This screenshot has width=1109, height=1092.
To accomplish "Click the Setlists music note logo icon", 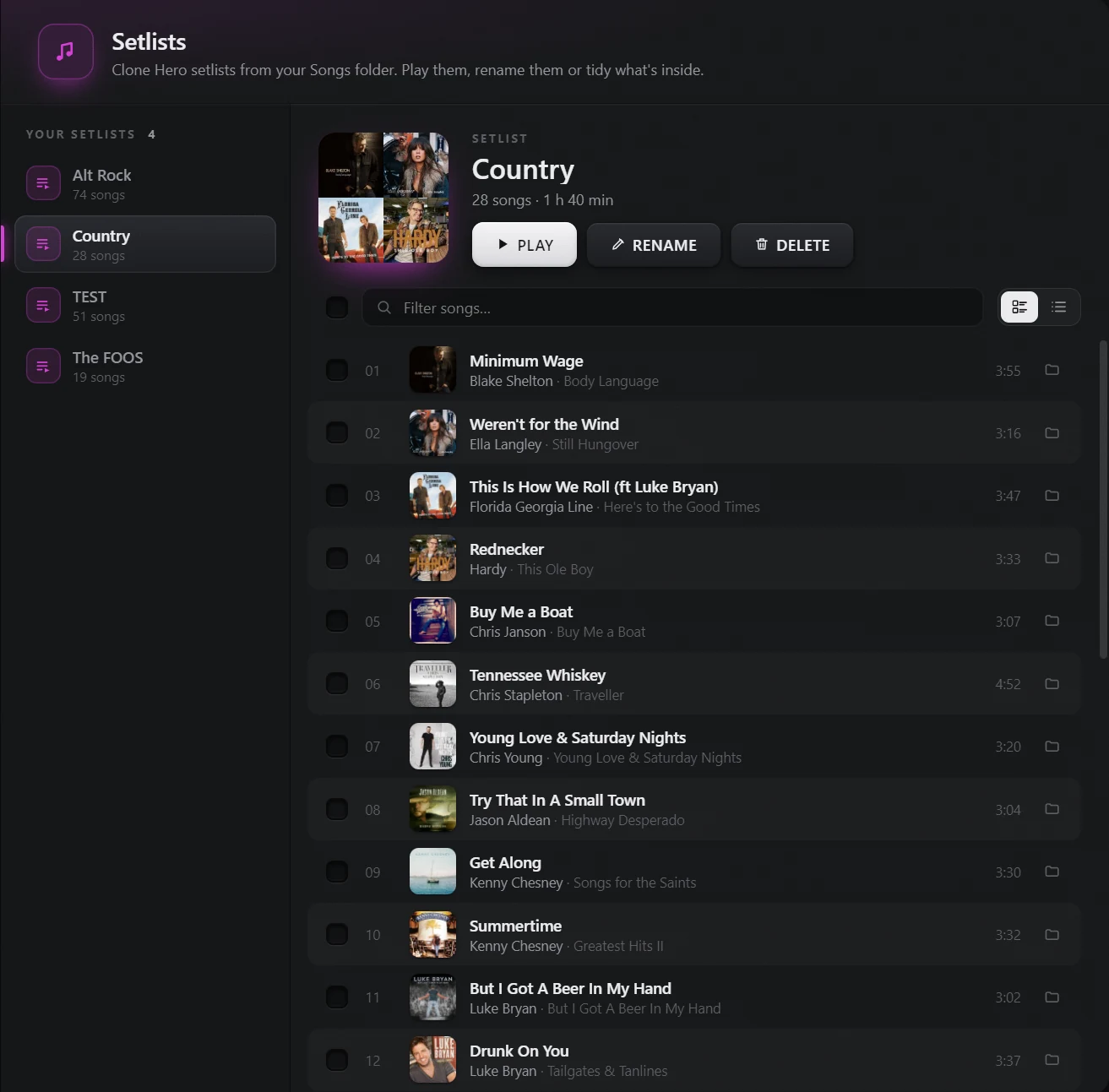I will [65, 52].
